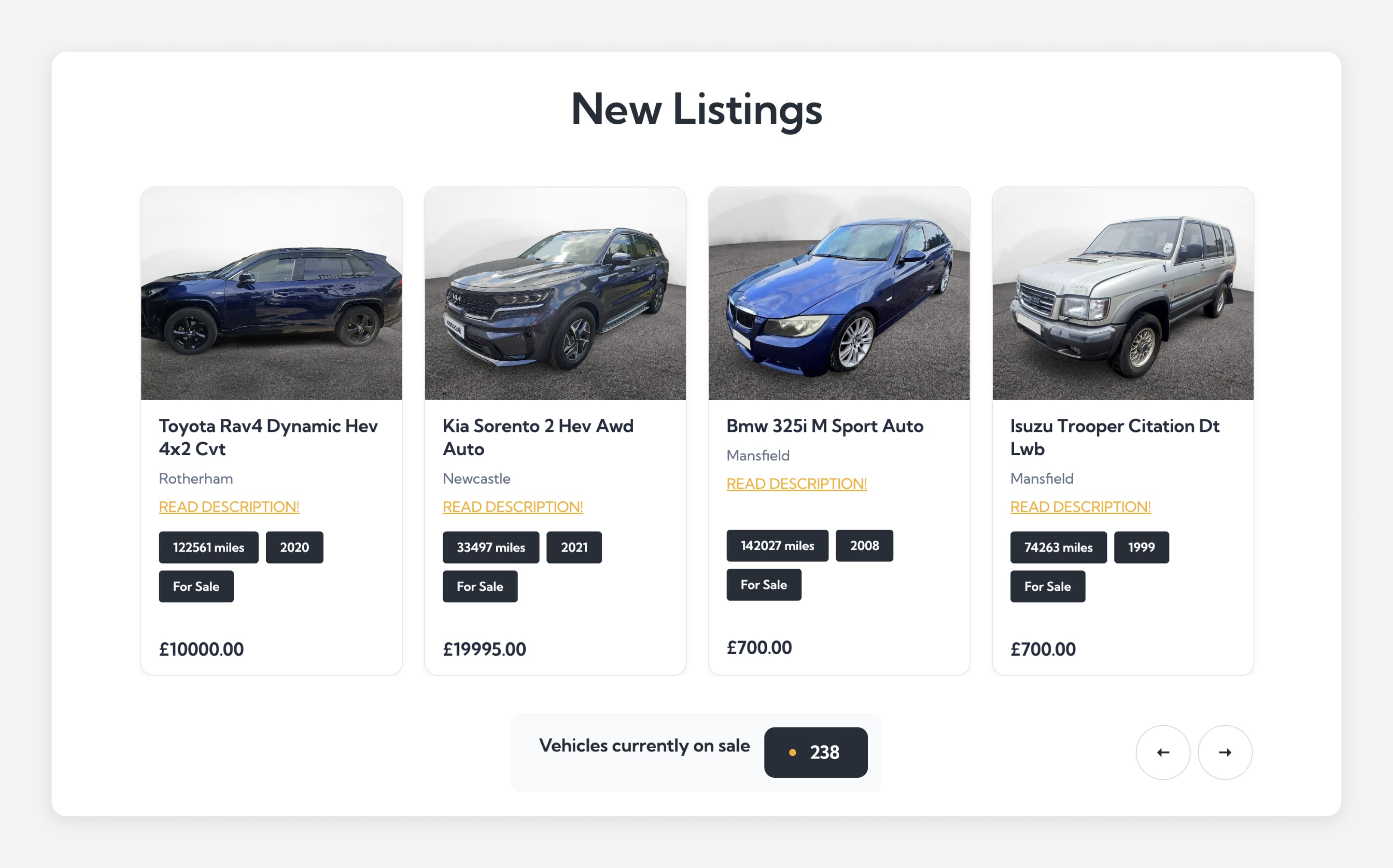Open Read Description link for Isuzu Trooper
This screenshot has width=1393, height=868.
(1080, 507)
